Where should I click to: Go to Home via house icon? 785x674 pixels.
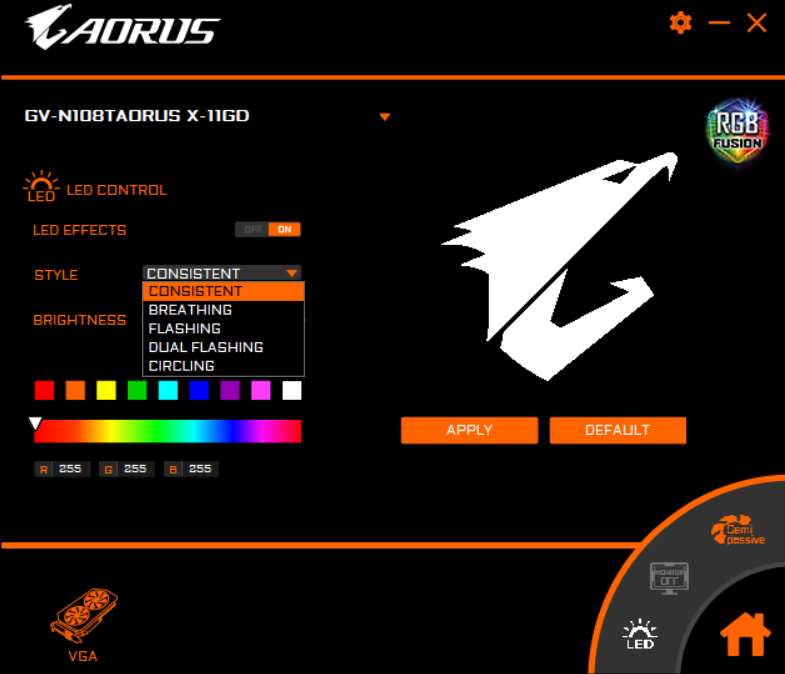coord(744,634)
